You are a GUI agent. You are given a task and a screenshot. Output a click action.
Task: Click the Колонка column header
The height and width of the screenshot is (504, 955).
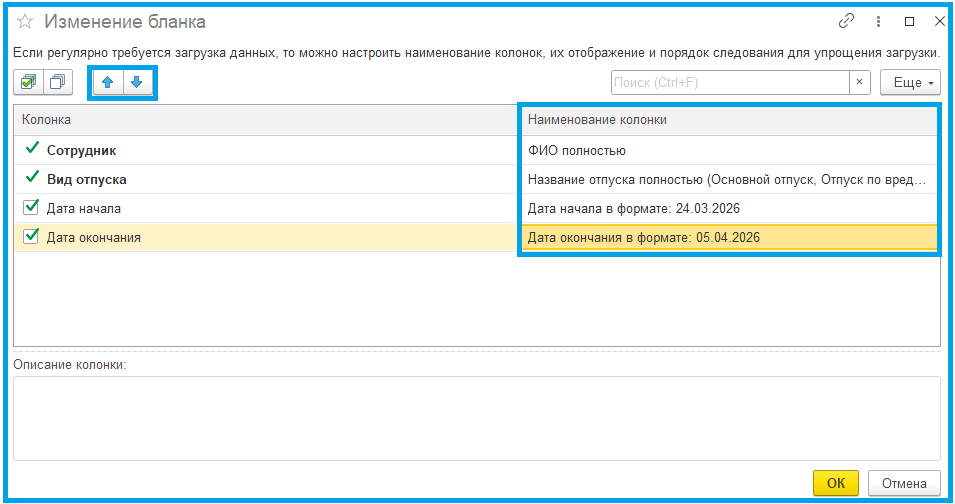pyautogui.click(x=265, y=120)
